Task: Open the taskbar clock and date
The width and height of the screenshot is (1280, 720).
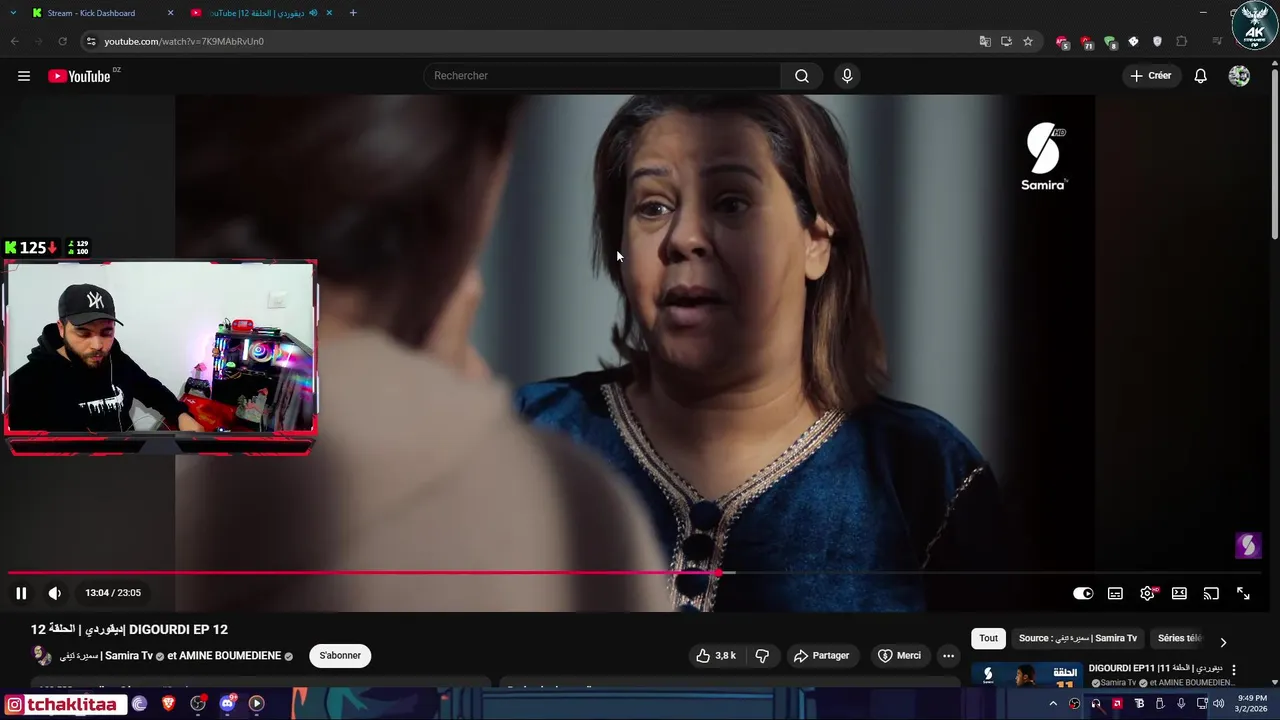Action: tap(1252, 703)
